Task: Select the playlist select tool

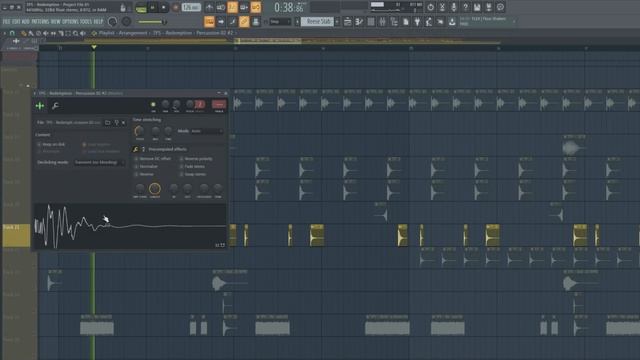Action: pos(68,33)
